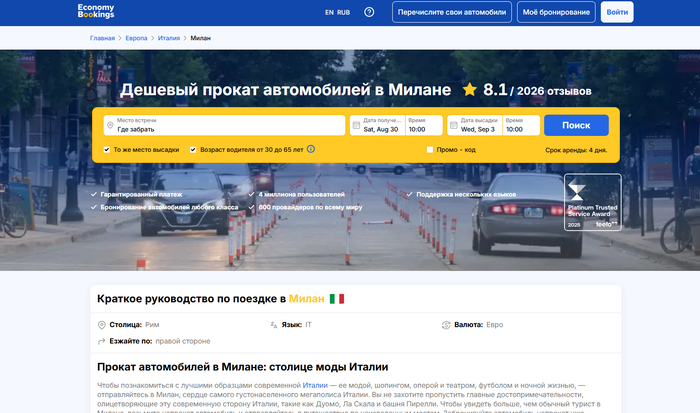
Task: Follow the 'Италии' link in article text
Action: 315,385
